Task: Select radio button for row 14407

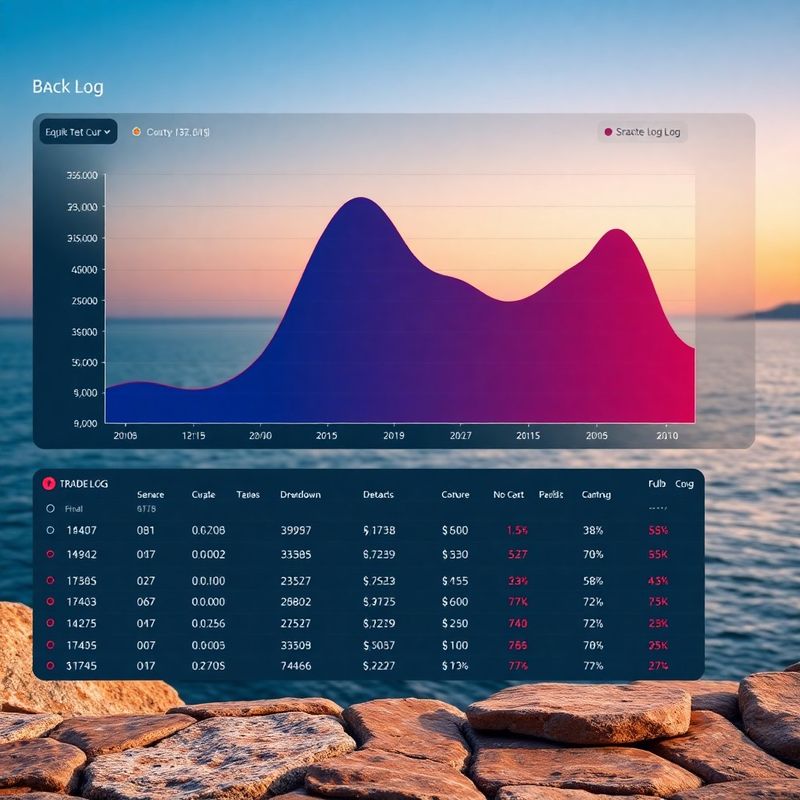Action: pyautogui.click(x=51, y=530)
